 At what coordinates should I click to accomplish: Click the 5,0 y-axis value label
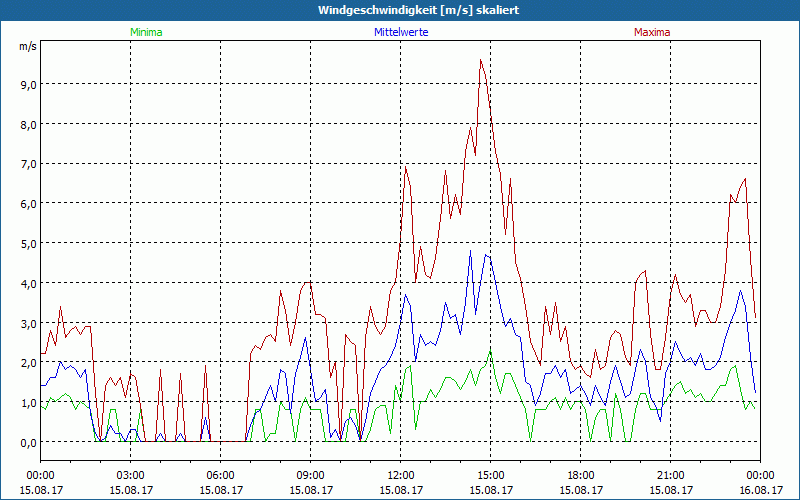pyautogui.click(x=27, y=243)
